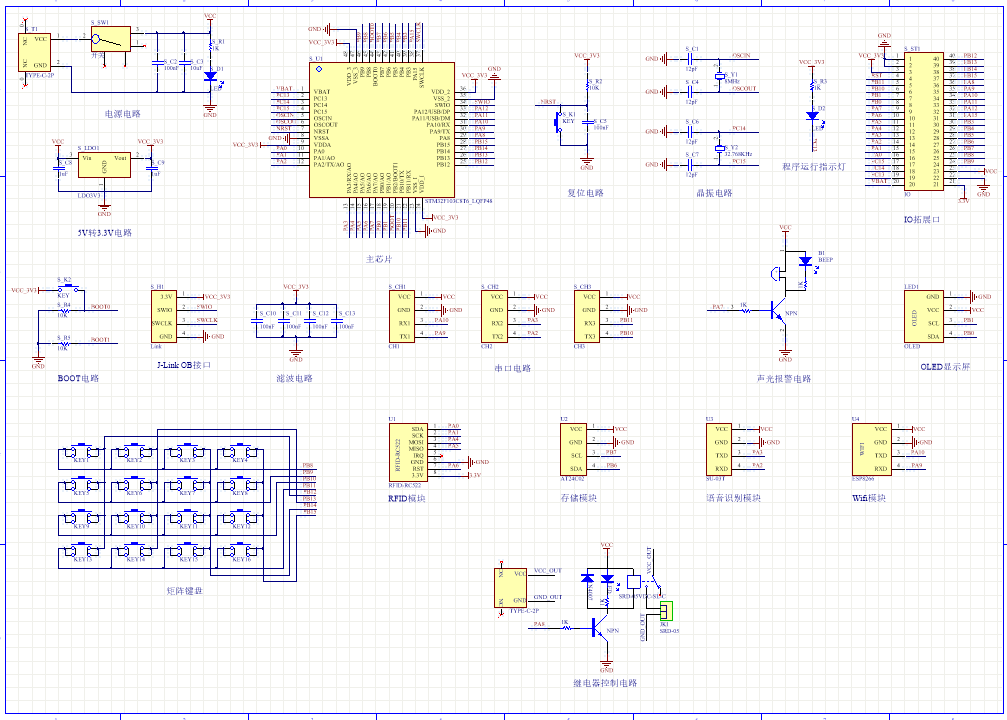This screenshot has height=720, width=1007.
Task: Select the green-highlighted JK1 relay terminal
Action: coord(666,610)
